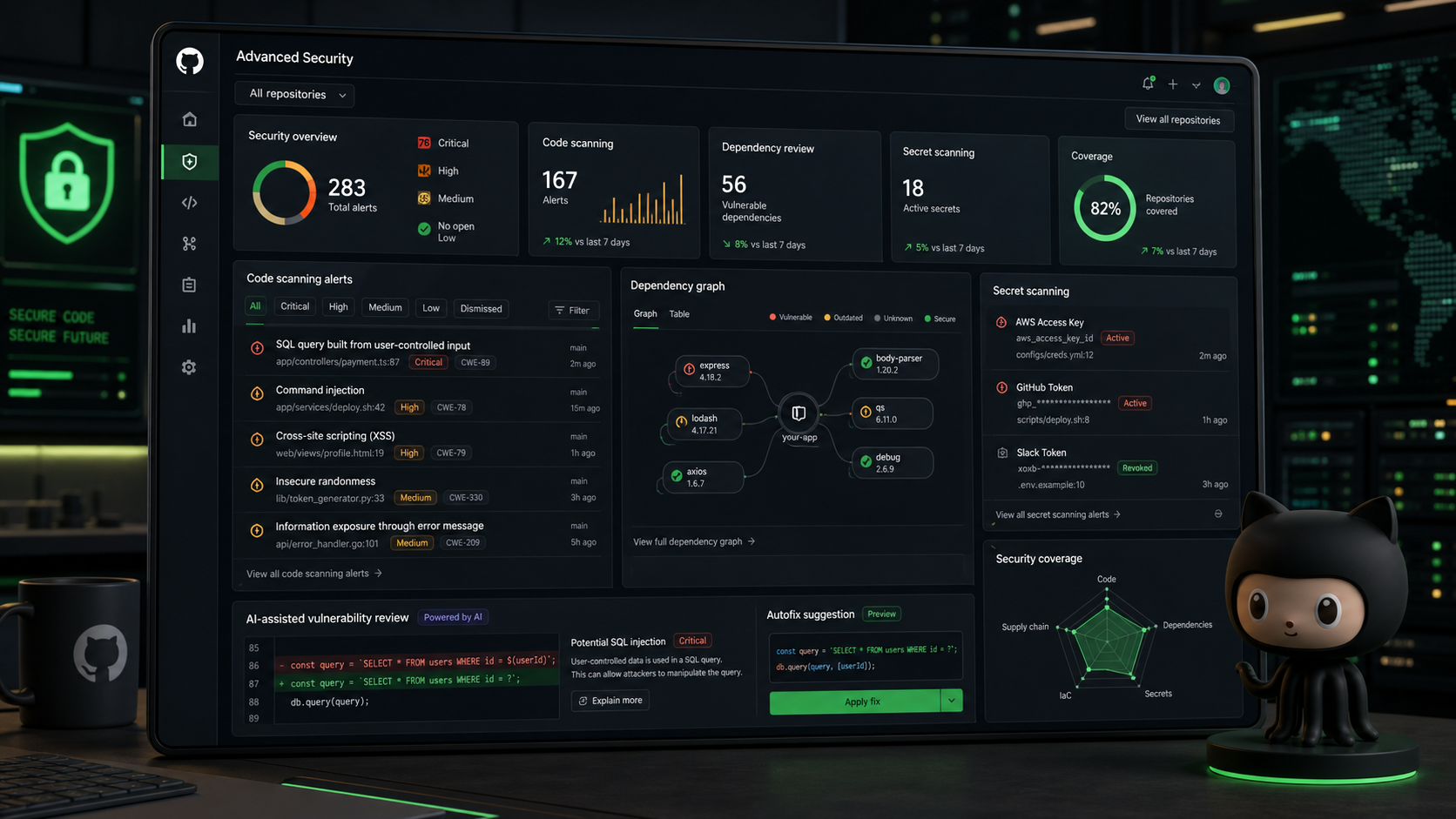Switch to the Graph tab in Dependency graph
The image size is (1456, 819).
pos(645,313)
